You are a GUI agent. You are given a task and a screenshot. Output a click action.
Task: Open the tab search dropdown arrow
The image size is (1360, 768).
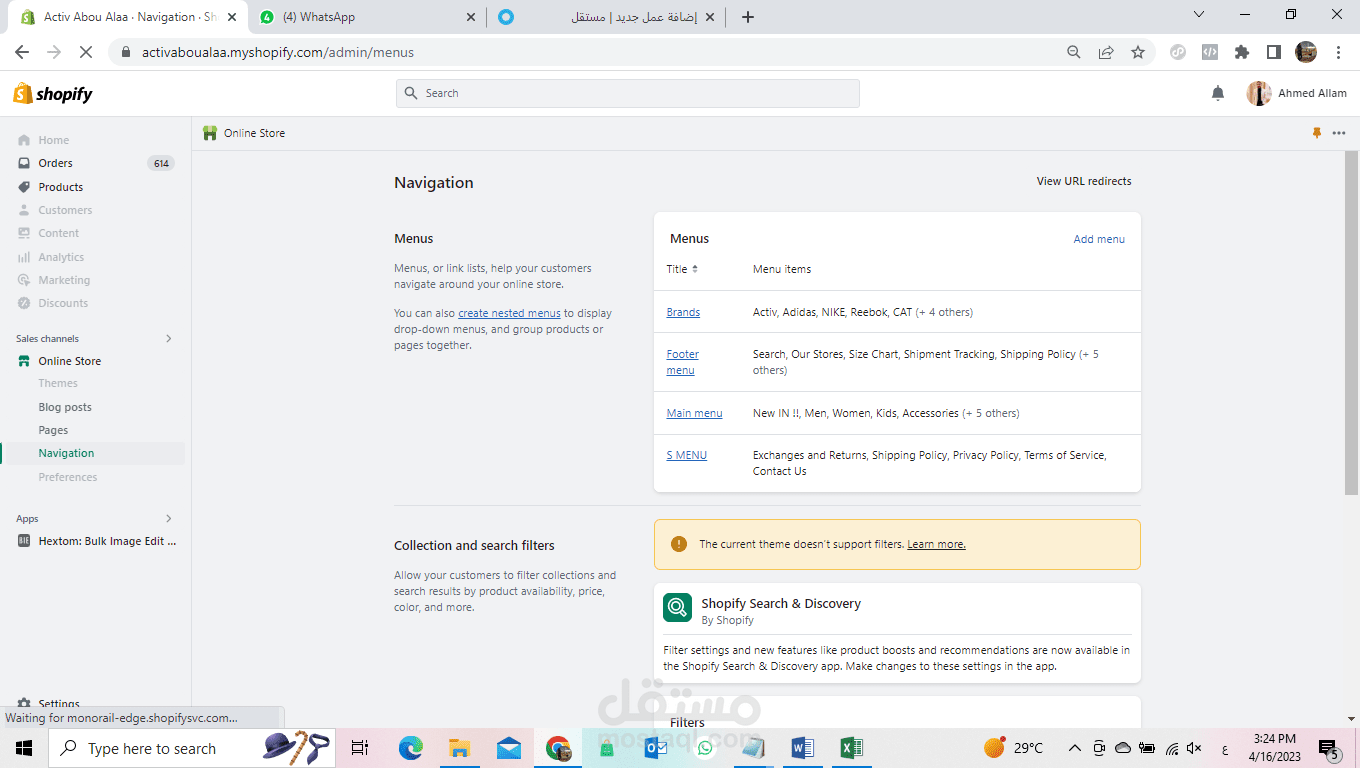1200,15
